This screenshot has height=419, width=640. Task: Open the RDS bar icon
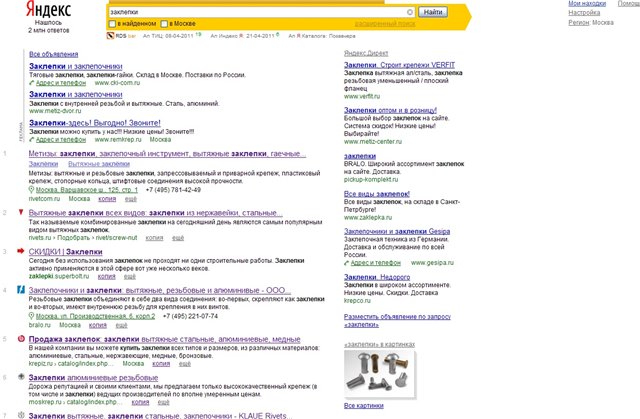click(110, 36)
